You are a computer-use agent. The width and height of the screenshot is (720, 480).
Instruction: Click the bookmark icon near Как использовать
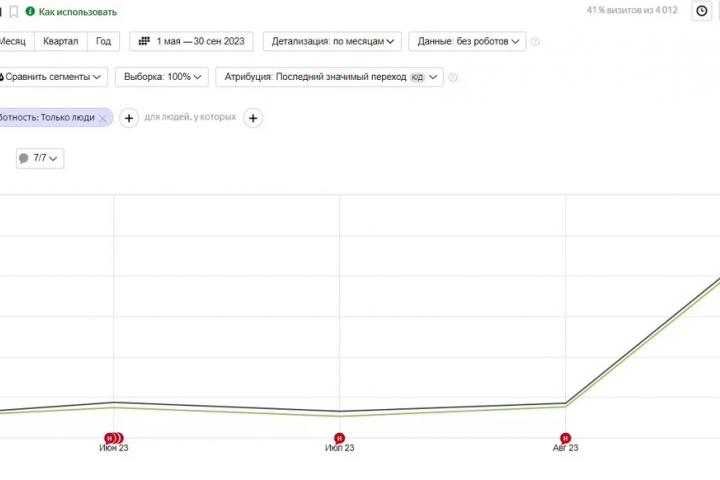click(14, 11)
